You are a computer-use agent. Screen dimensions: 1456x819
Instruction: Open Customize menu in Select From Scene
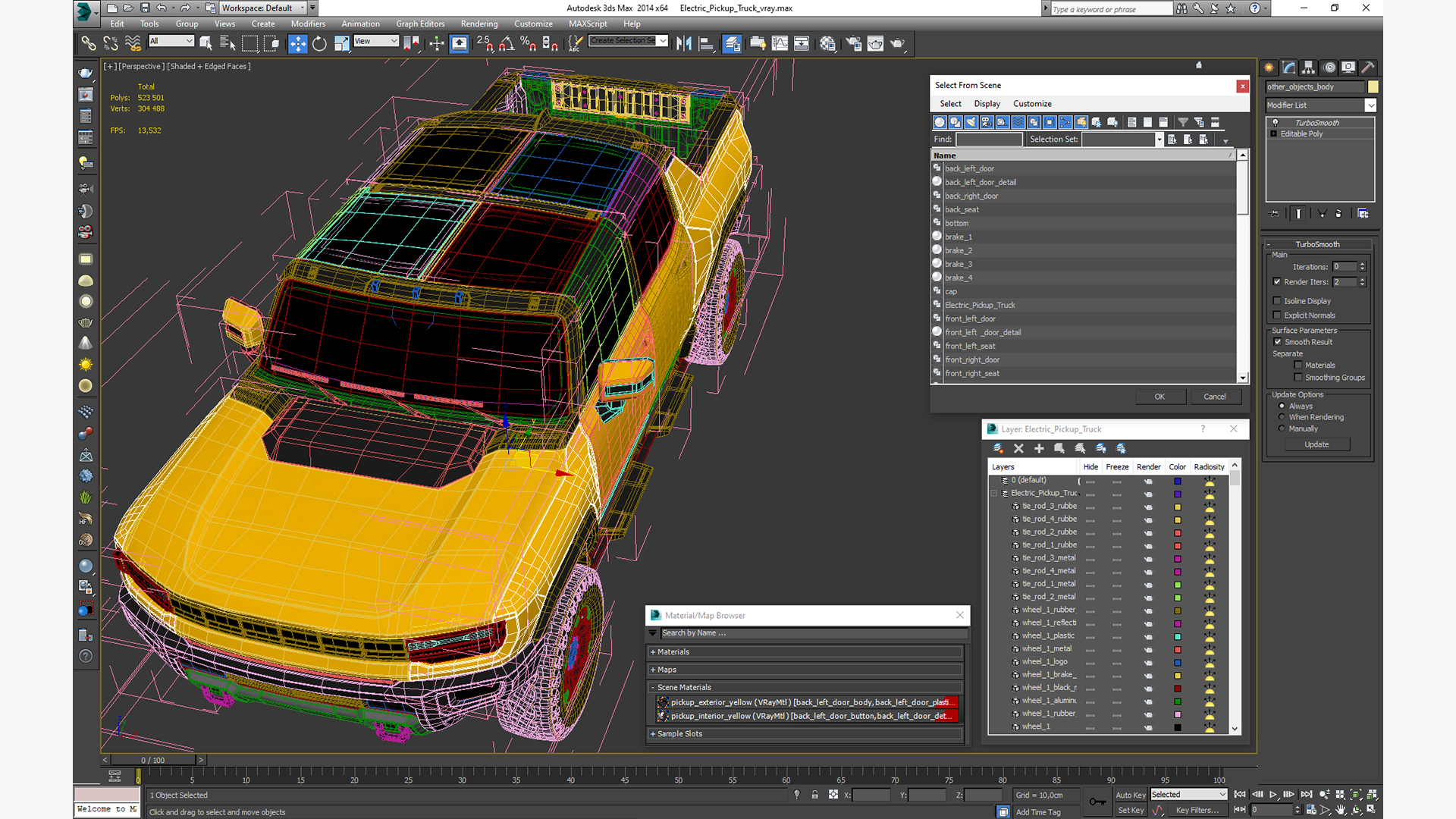[x=1032, y=104]
